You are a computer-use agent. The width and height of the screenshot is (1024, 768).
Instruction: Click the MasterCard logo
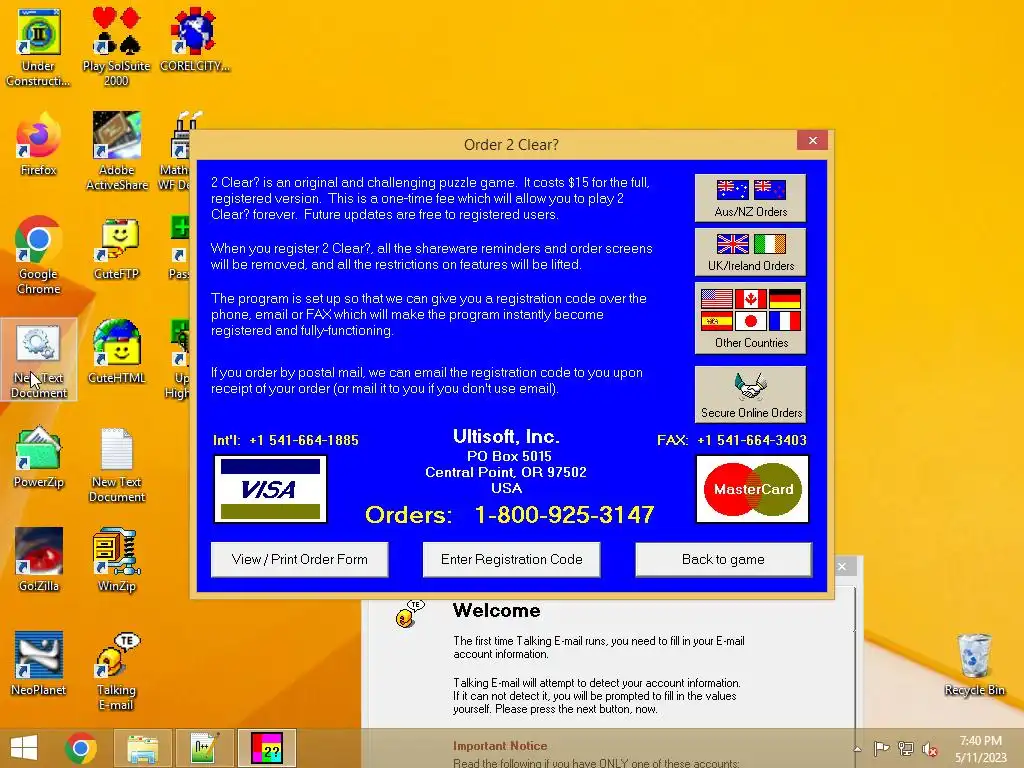pyautogui.click(x=752, y=489)
